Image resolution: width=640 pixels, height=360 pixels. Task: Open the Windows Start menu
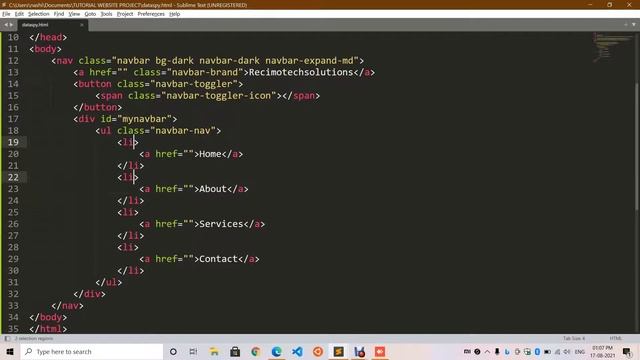(10, 351)
